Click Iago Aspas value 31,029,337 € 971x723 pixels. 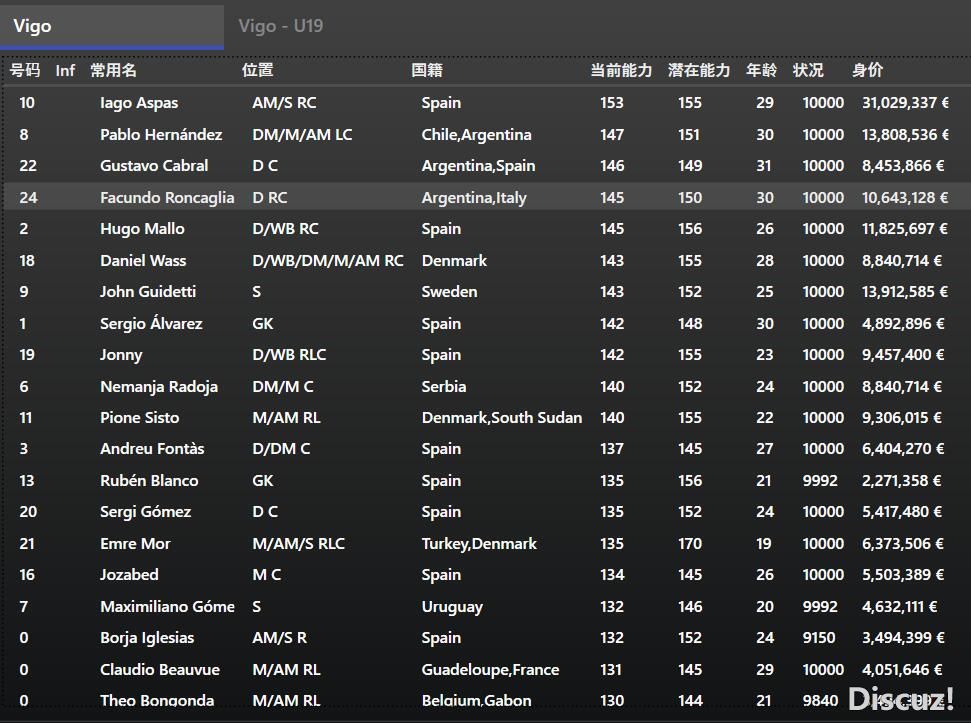click(x=905, y=103)
